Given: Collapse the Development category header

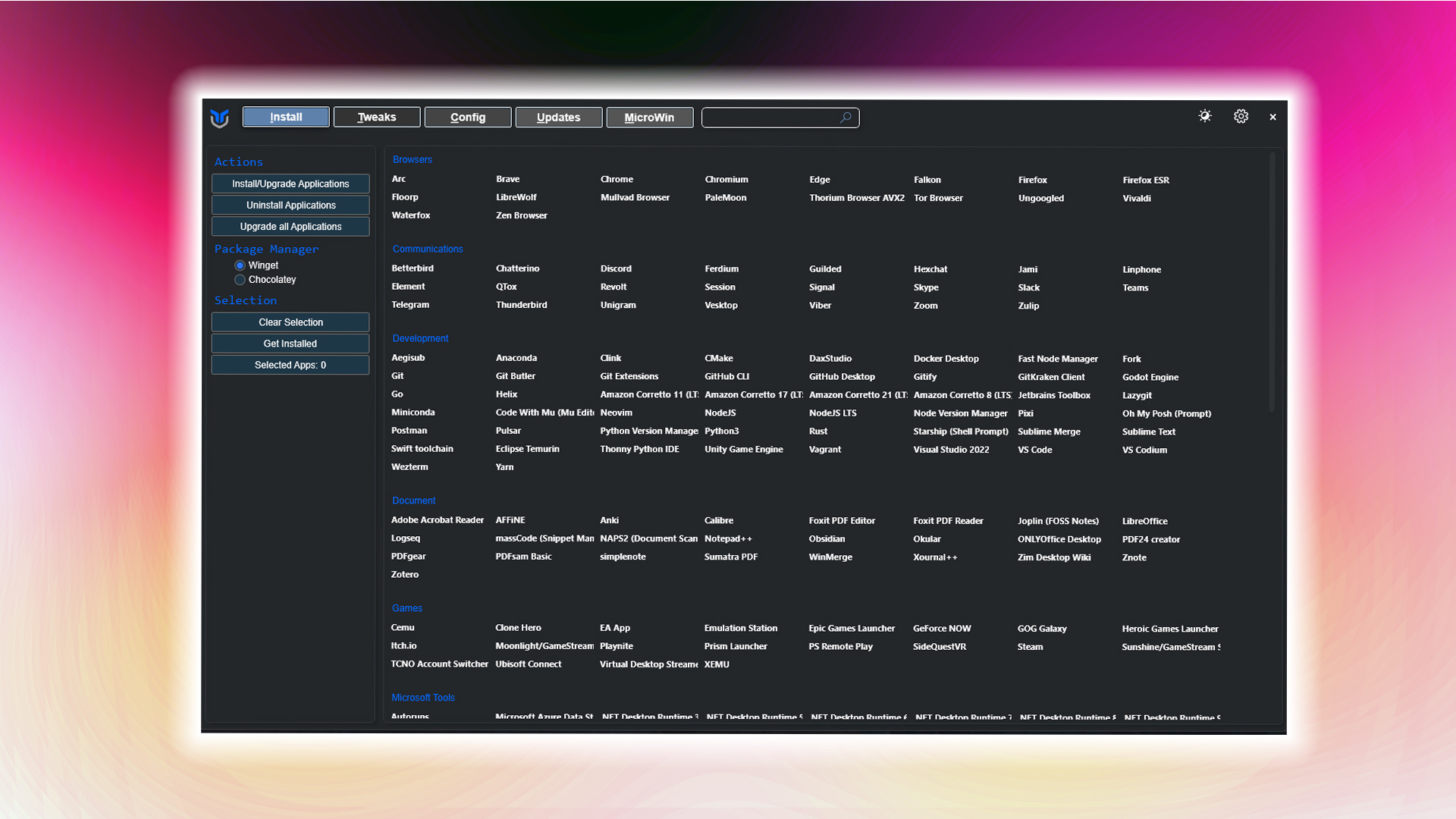Looking at the screenshot, I should tap(420, 338).
